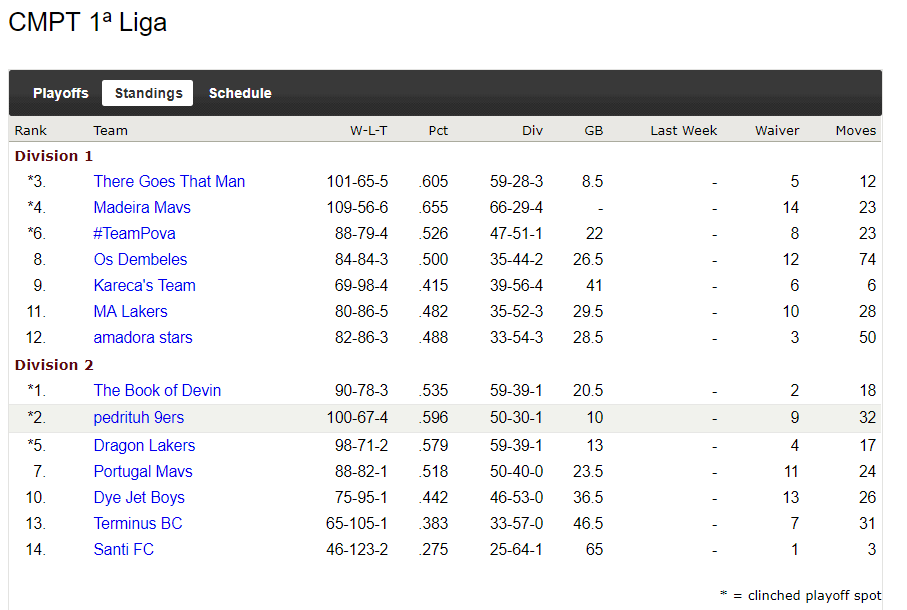Click the 36.5 games back for Dye Jet Boys
Viewport: 907px width, 610px height.
588,498
